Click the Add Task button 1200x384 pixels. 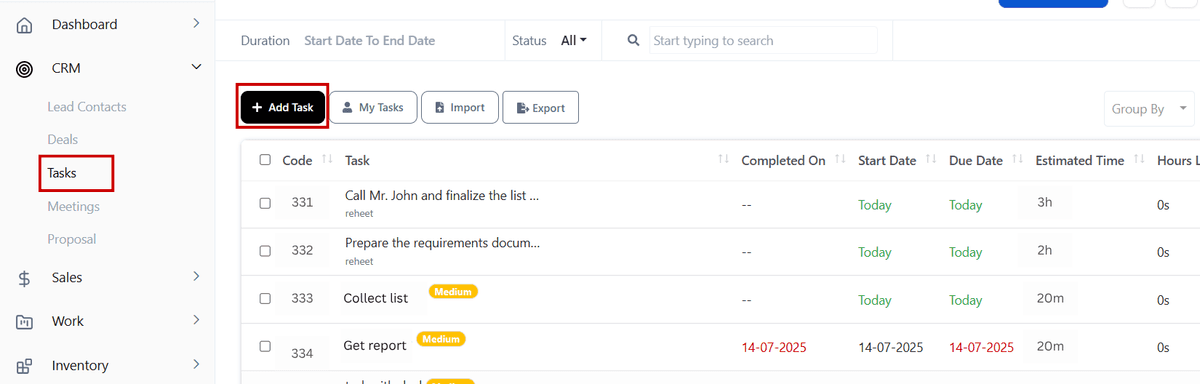283,107
